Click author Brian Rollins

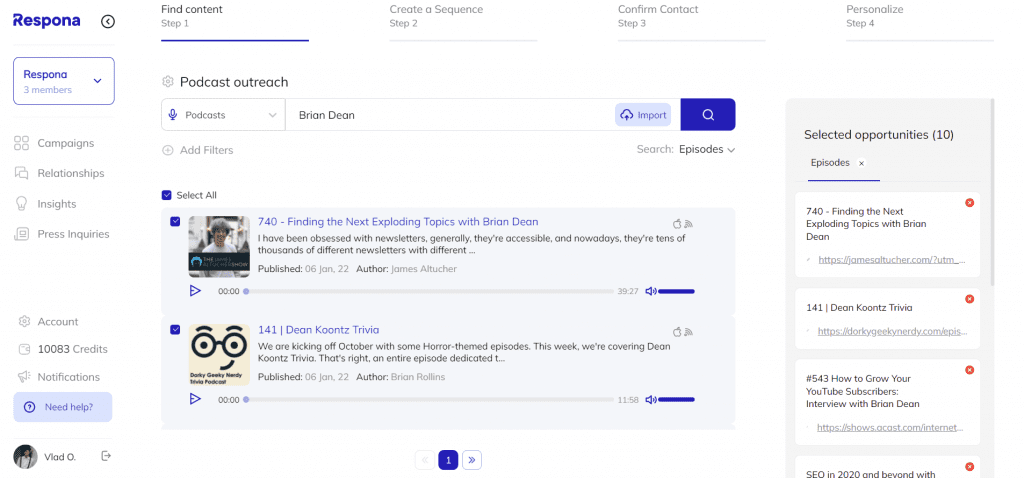tap(419, 377)
